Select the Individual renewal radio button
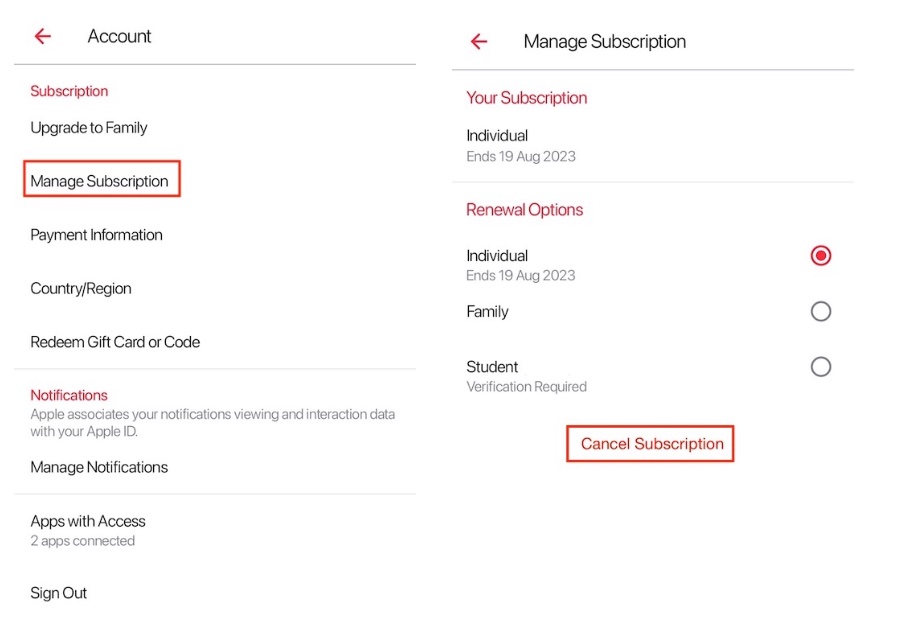 pos(820,256)
